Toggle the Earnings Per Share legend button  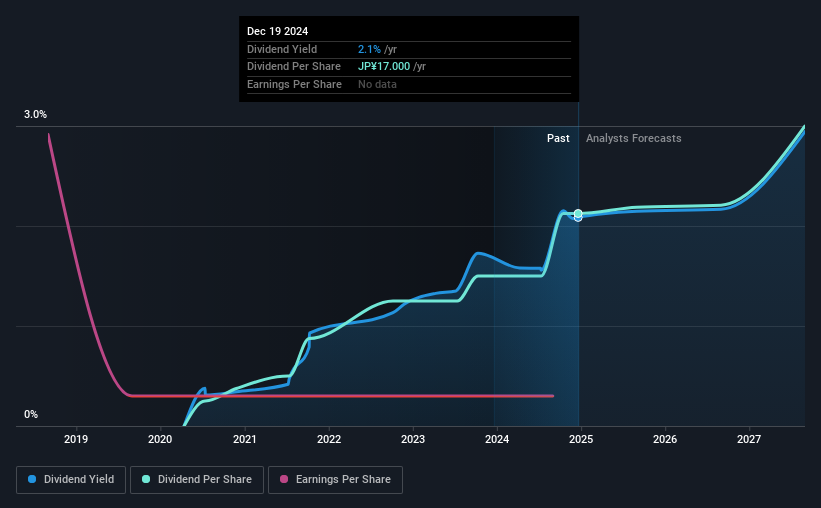(x=335, y=480)
